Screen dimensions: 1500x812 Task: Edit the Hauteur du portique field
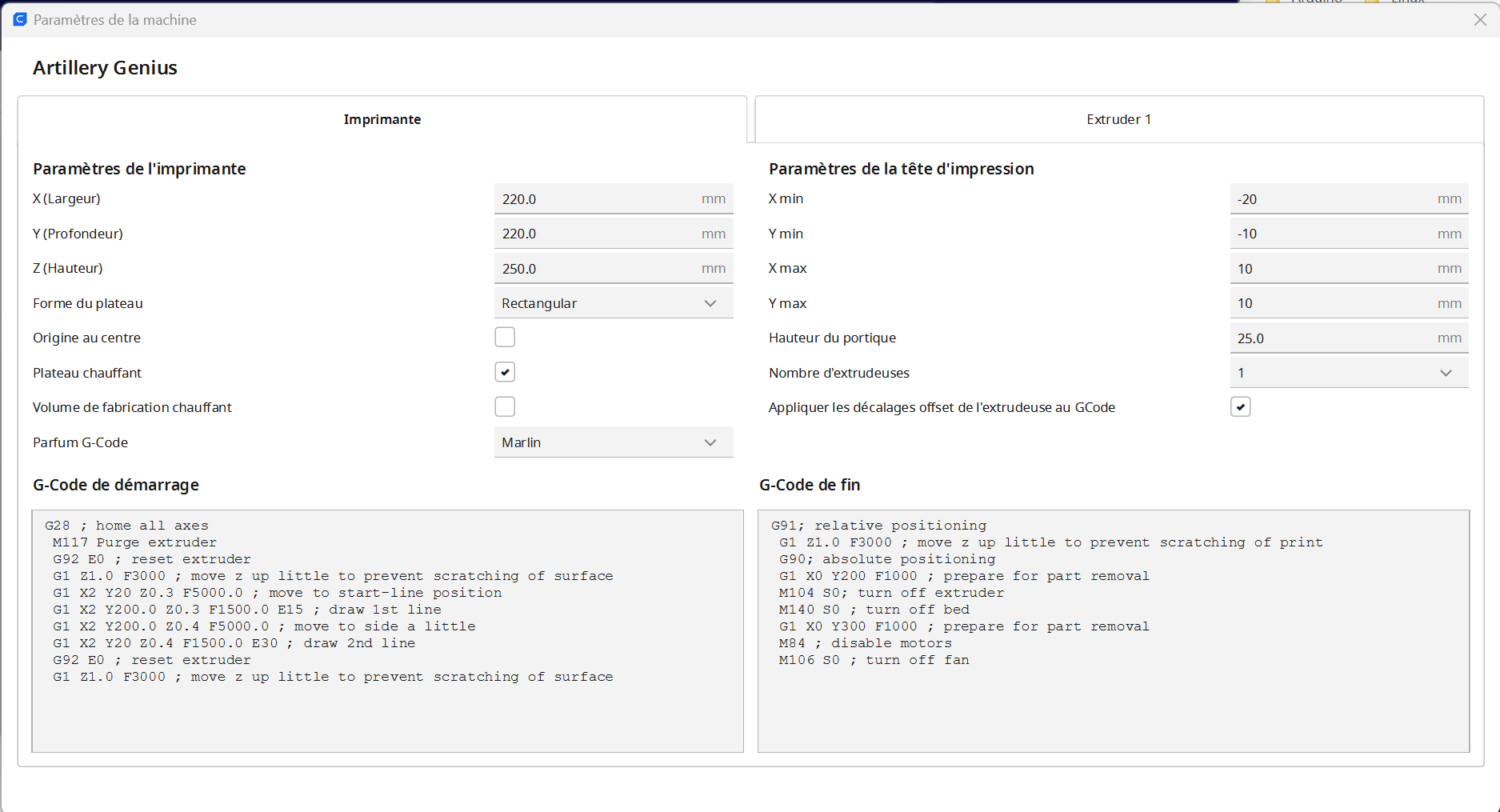(x=1349, y=338)
